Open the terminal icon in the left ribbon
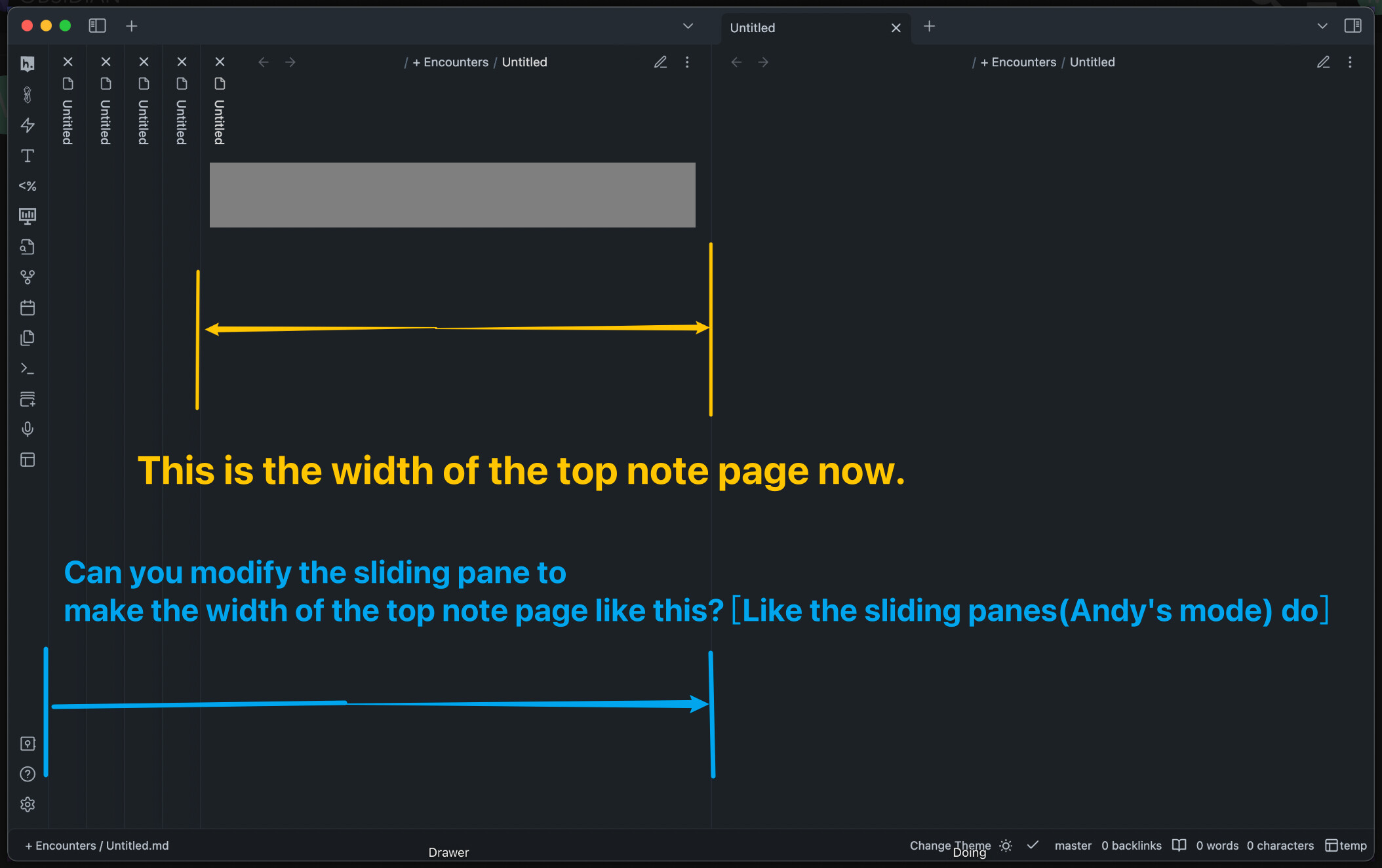1382x868 pixels. point(28,368)
